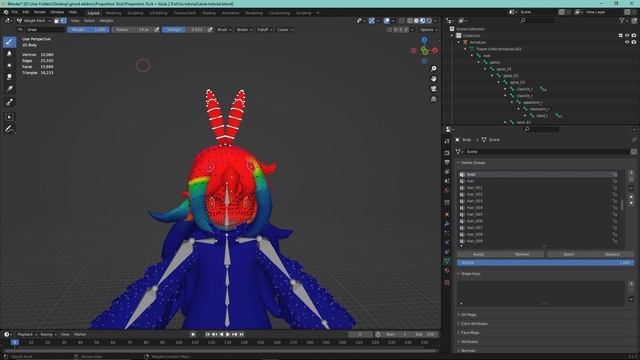Switch to the UV Editing workspace tab

pos(158,13)
